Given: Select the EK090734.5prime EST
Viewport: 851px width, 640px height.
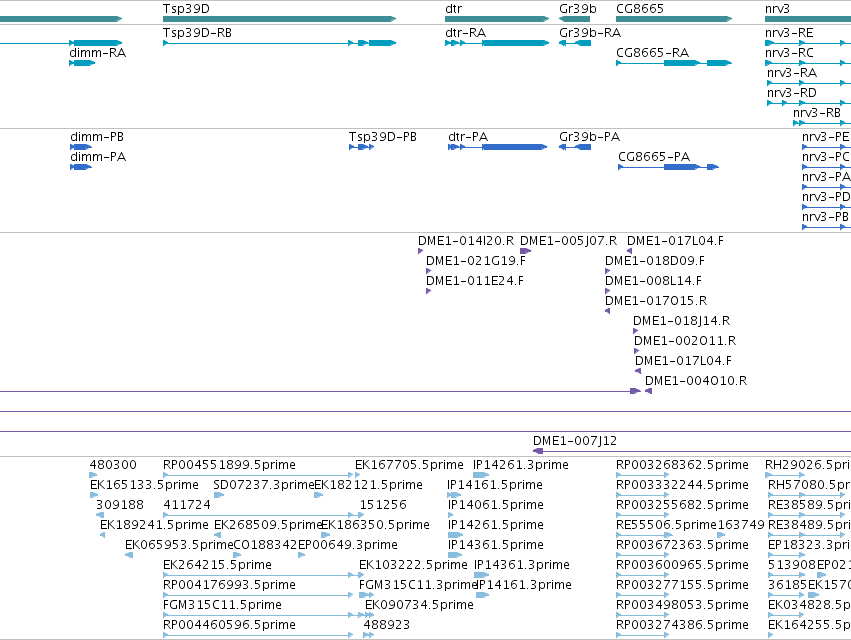Looking at the screenshot, I should (419, 605).
